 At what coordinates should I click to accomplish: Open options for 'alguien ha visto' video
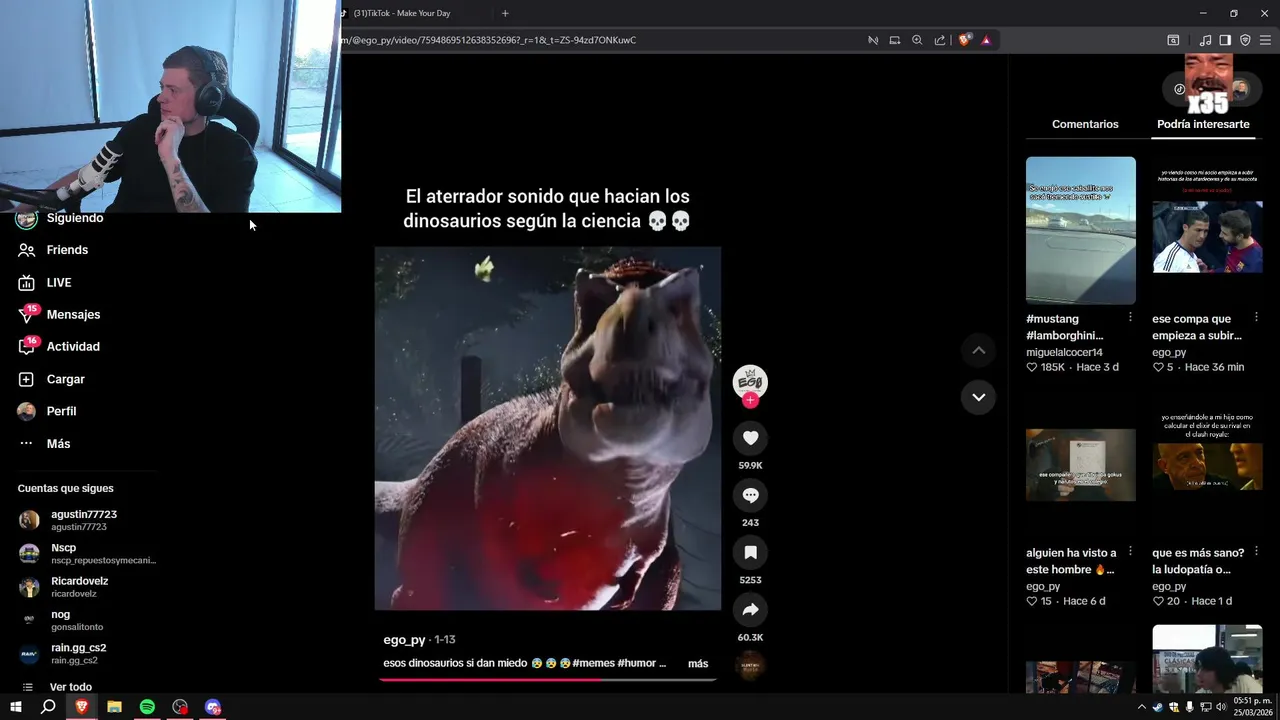click(1130, 551)
